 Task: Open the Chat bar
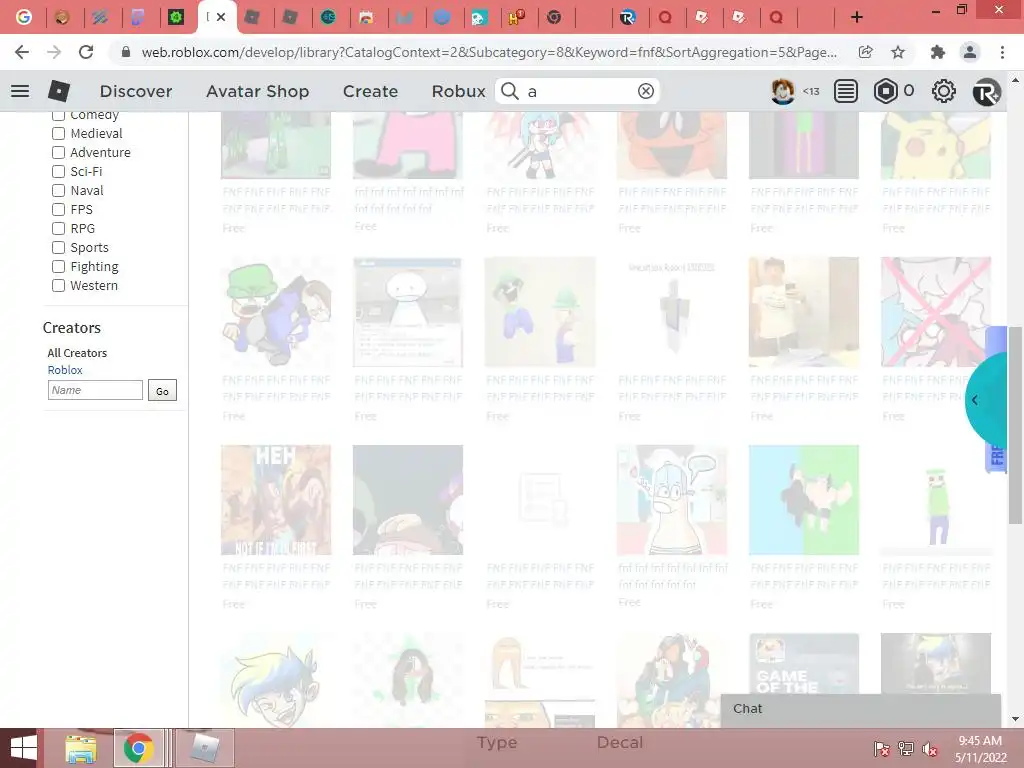[861, 709]
